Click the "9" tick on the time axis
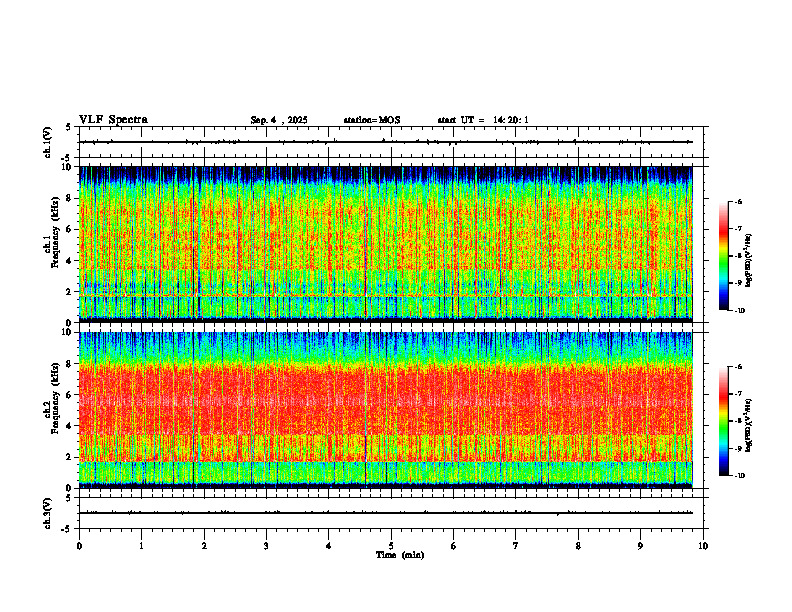This screenshot has width=792, height=612. click(x=640, y=546)
